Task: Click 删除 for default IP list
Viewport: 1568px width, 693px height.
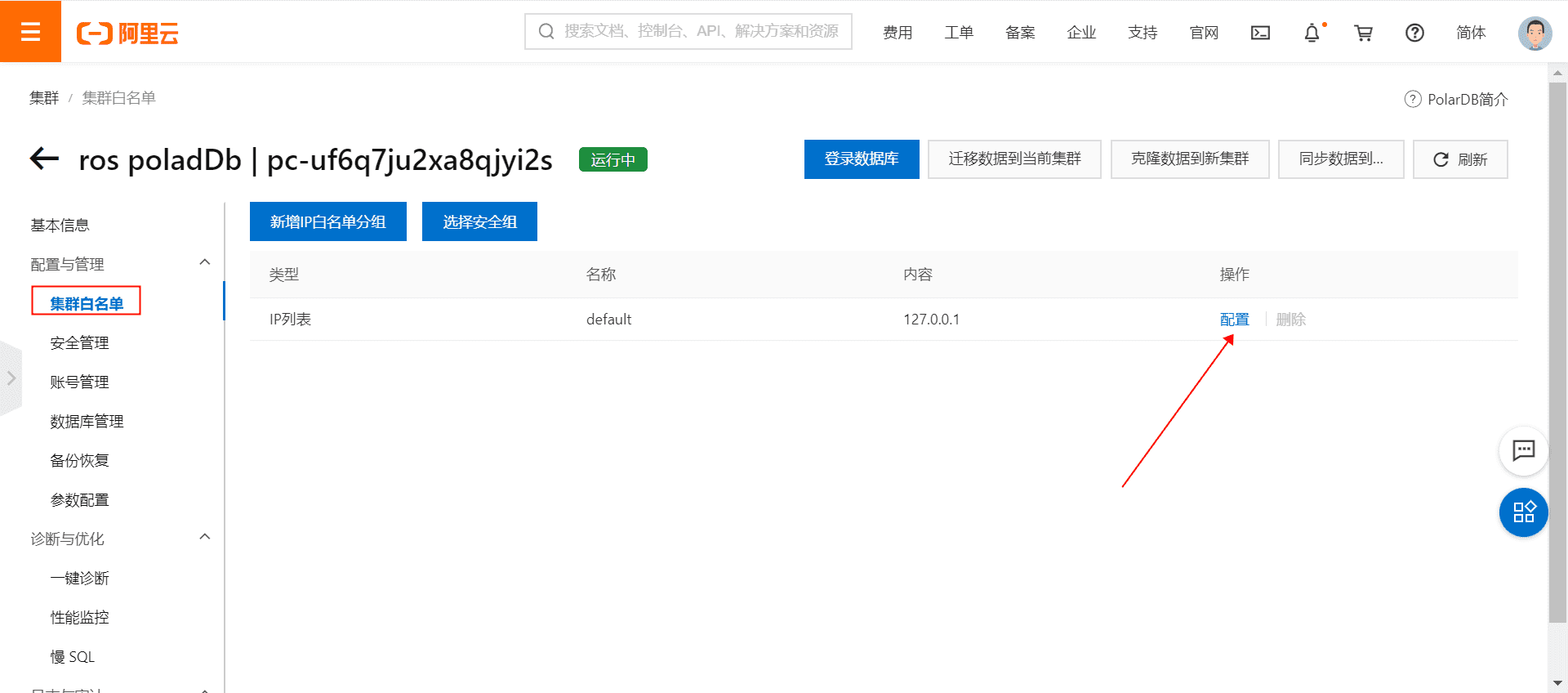Action: (1290, 320)
